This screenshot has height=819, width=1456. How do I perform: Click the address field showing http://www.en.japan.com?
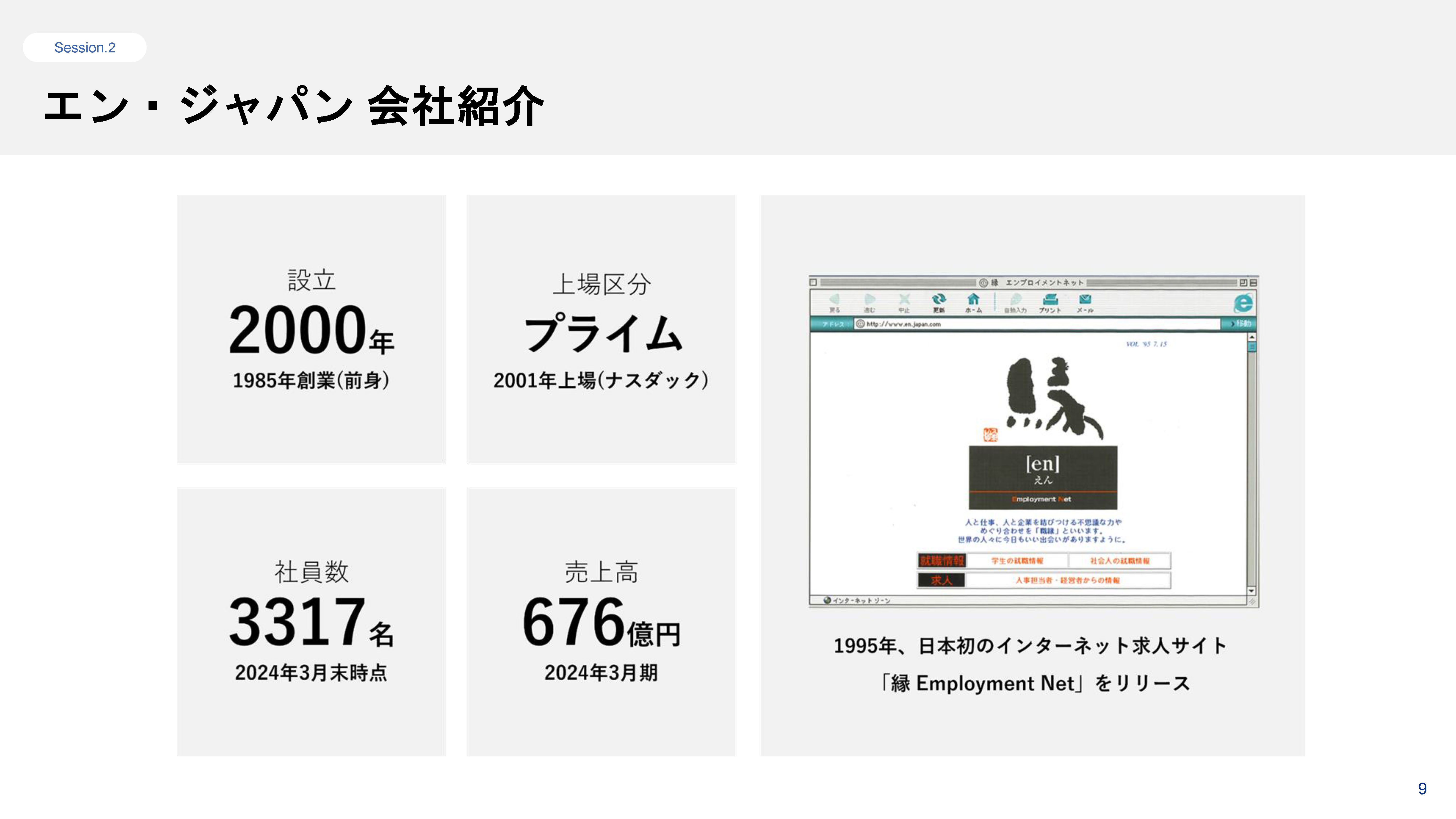[1037, 324]
